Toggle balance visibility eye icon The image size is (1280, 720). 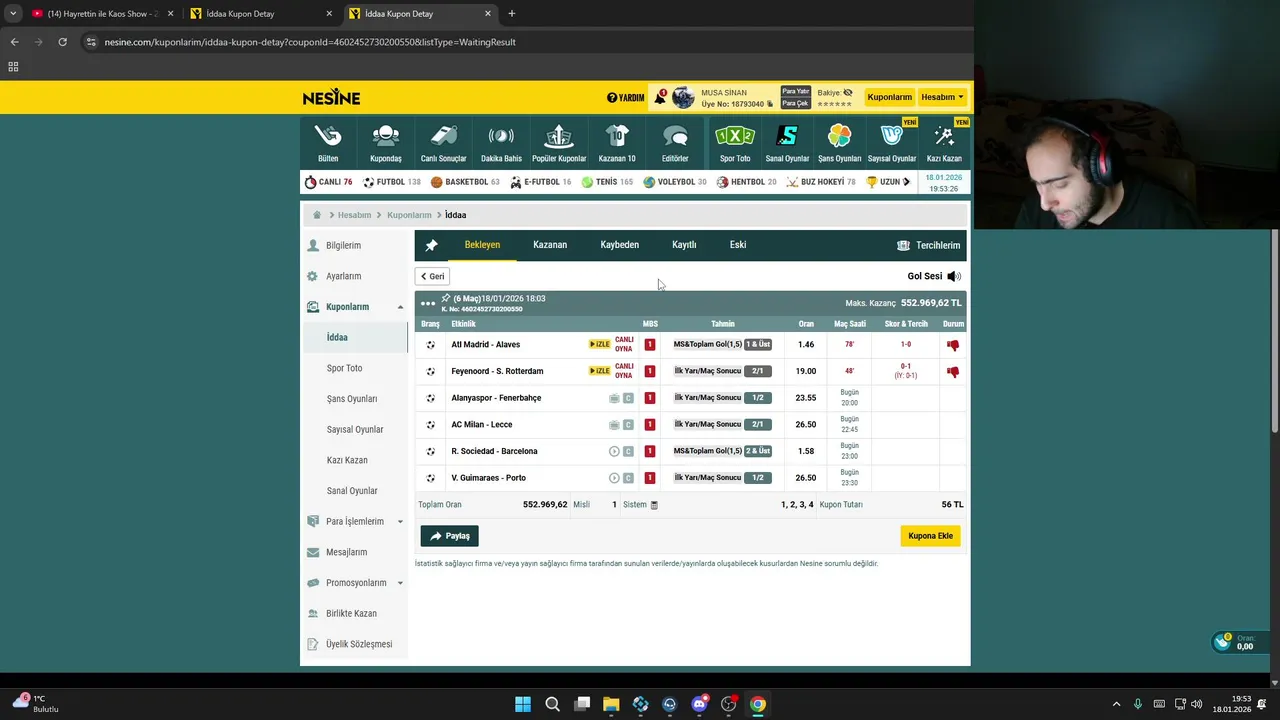[x=848, y=92]
